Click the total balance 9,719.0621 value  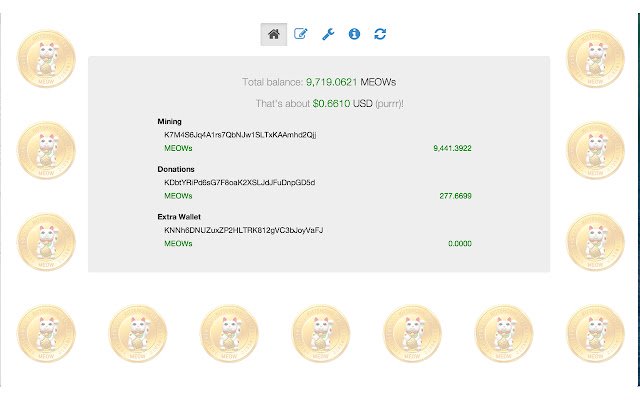click(x=331, y=82)
